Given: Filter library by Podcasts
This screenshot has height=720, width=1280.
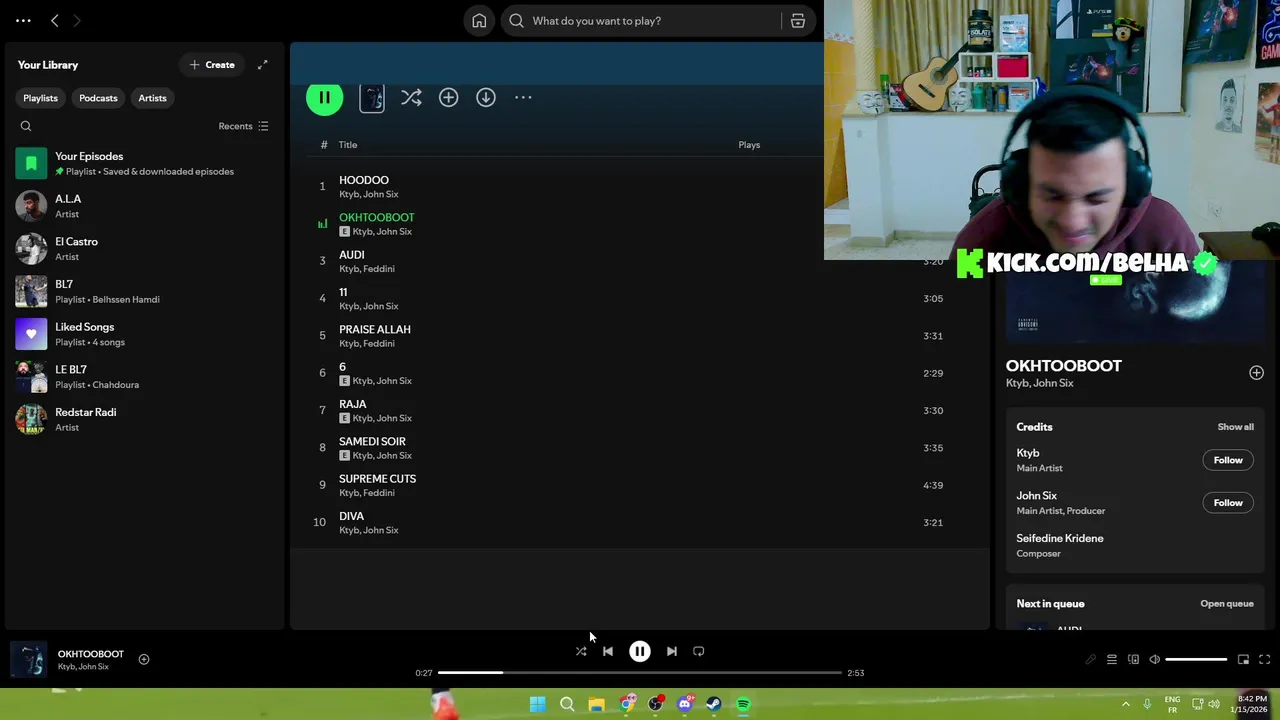Looking at the screenshot, I should click(x=98, y=98).
